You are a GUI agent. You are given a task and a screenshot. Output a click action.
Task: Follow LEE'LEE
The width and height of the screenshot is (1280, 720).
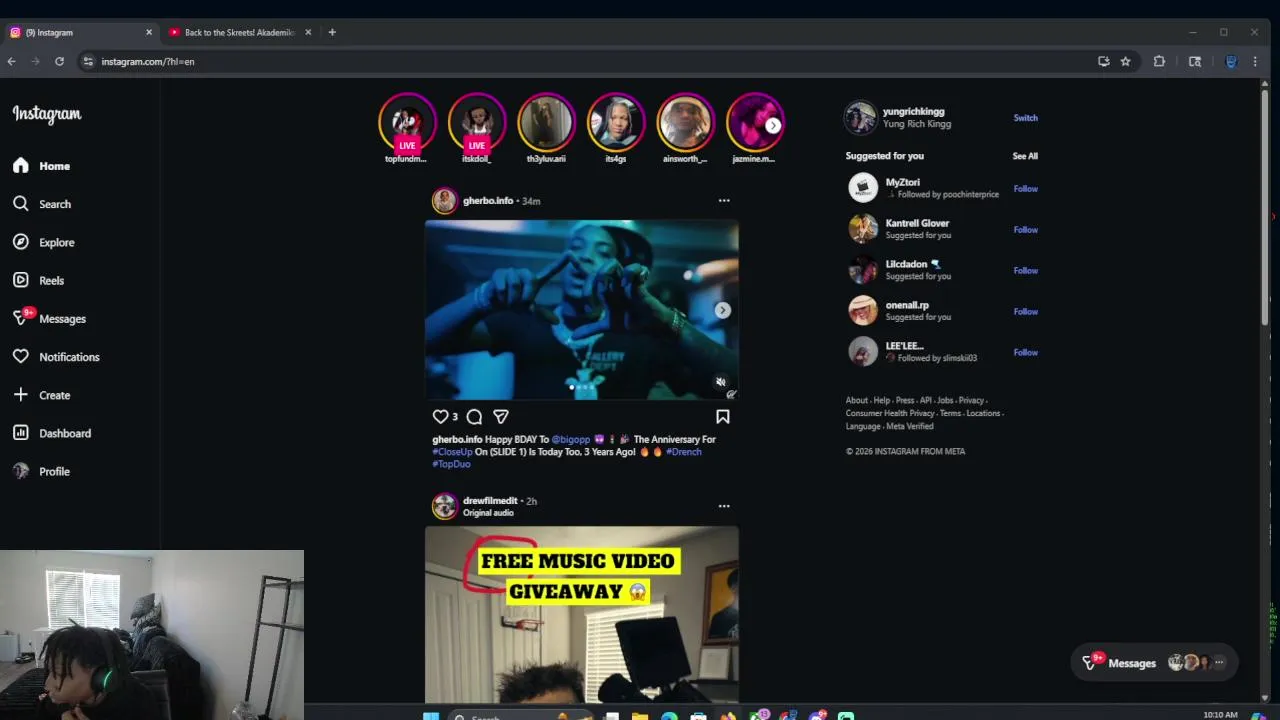1025,352
